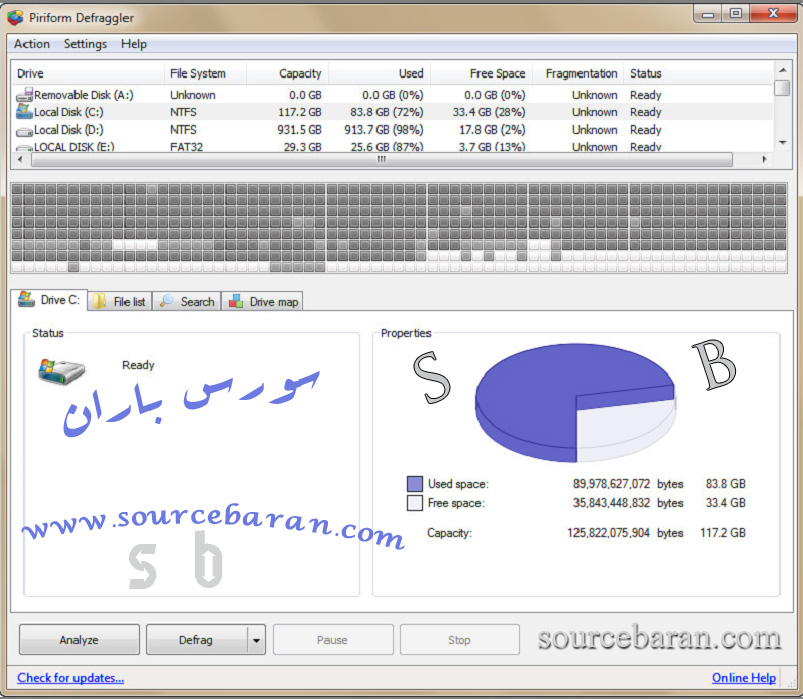Viewport: 803px width, 699px height.
Task: Click the Ready text in Status panel
Action: (x=138, y=365)
